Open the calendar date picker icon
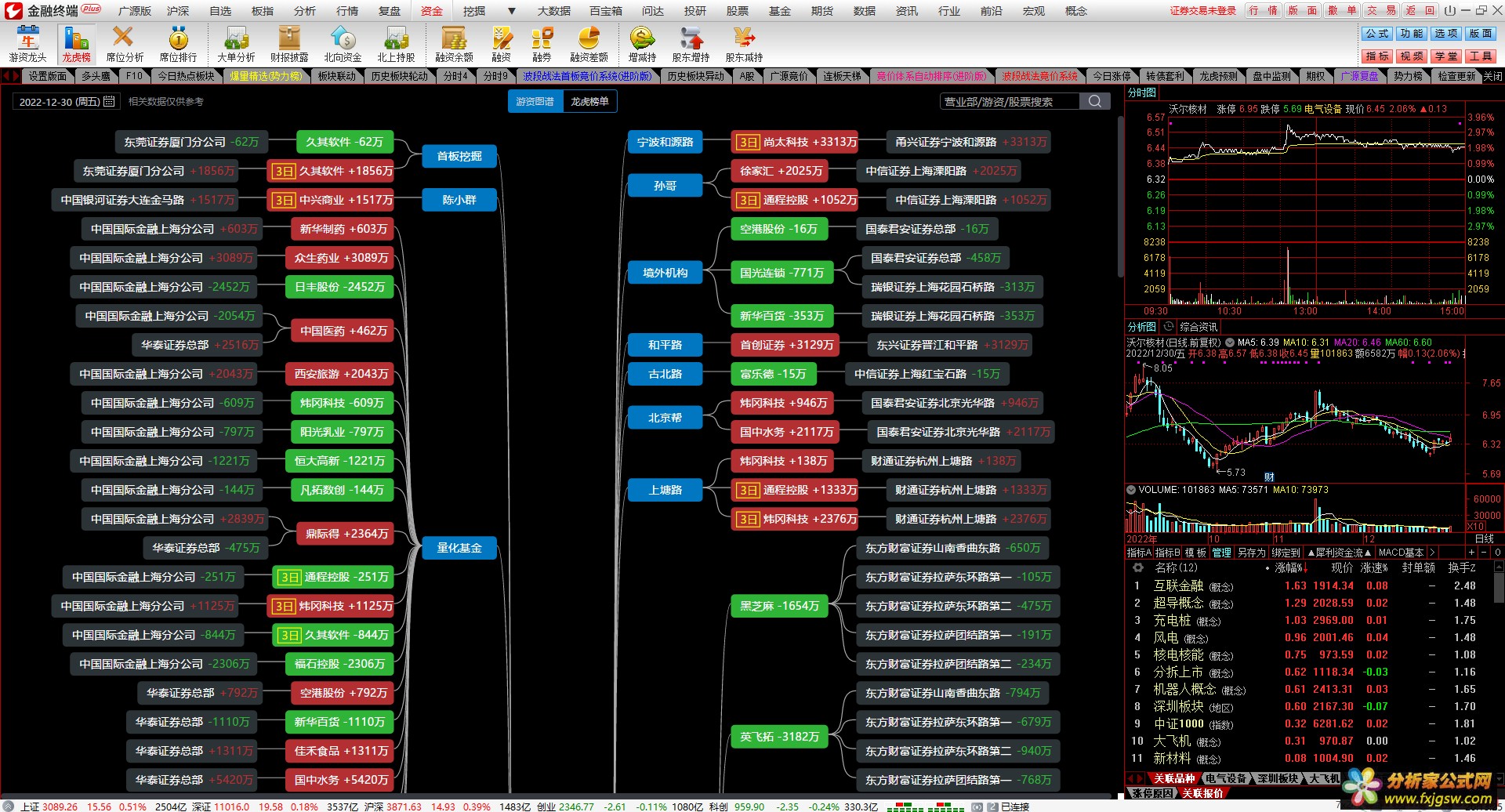 109,102
